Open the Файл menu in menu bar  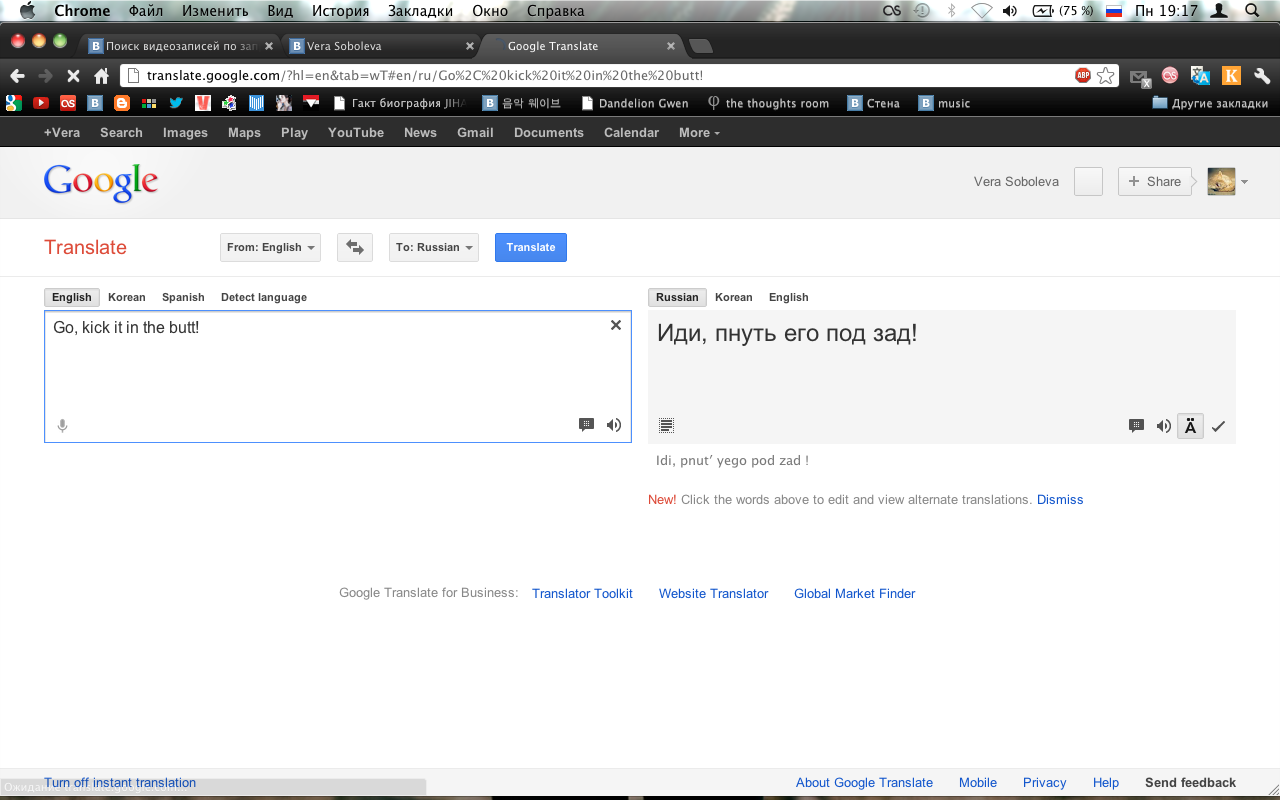coord(146,11)
